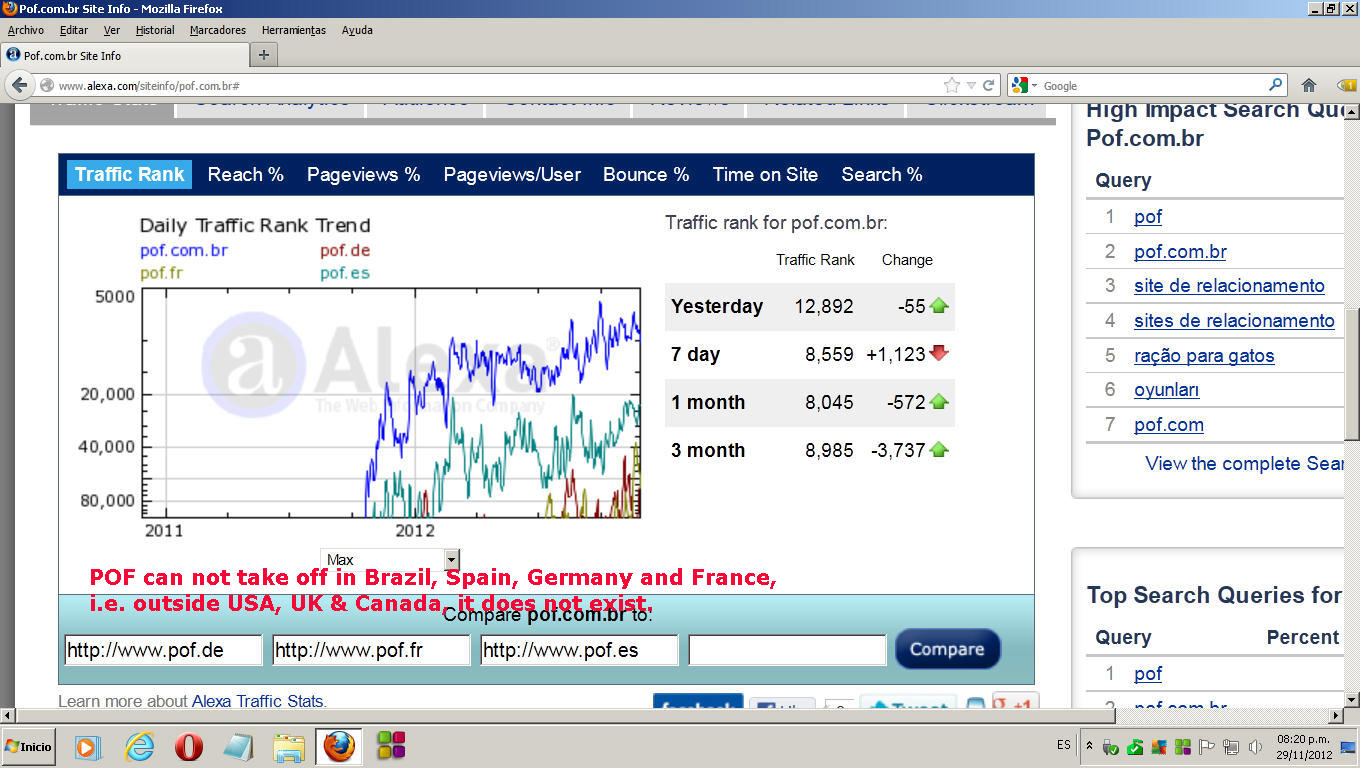Expand the Max time range dropdown
1360x768 pixels.
tap(451, 559)
